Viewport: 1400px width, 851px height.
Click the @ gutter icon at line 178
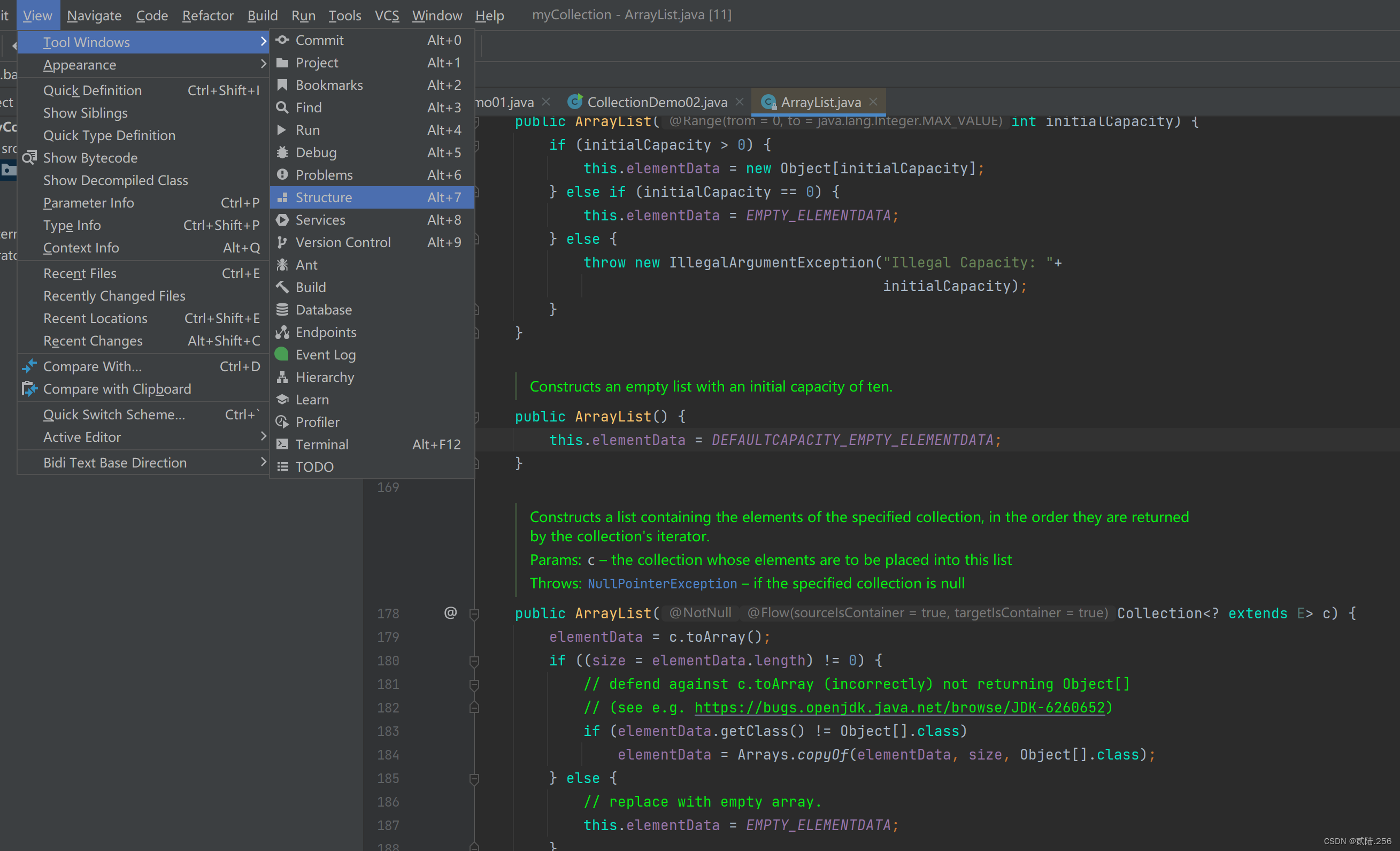(450, 613)
